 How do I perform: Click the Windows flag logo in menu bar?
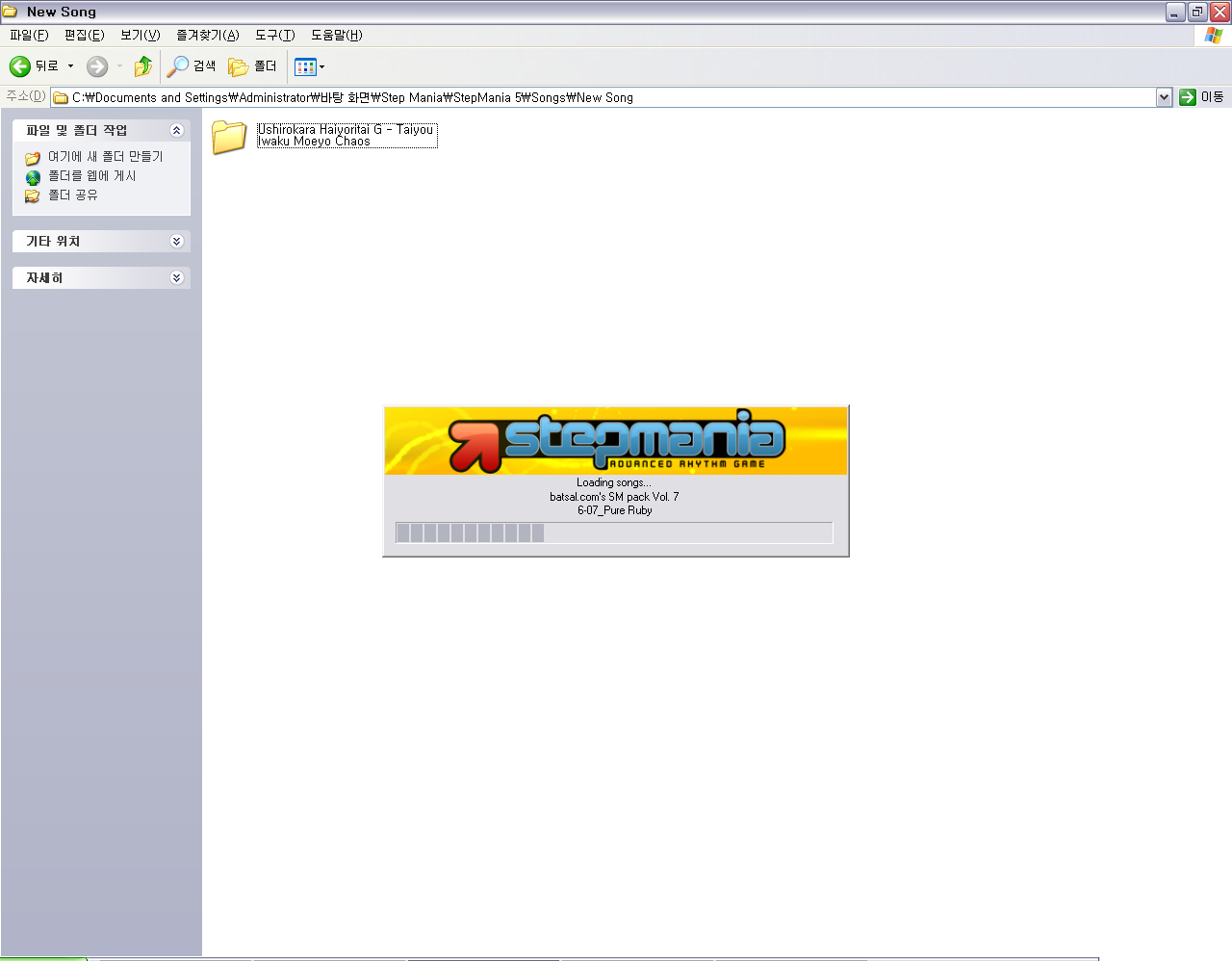pyautogui.click(x=1214, y=36)
